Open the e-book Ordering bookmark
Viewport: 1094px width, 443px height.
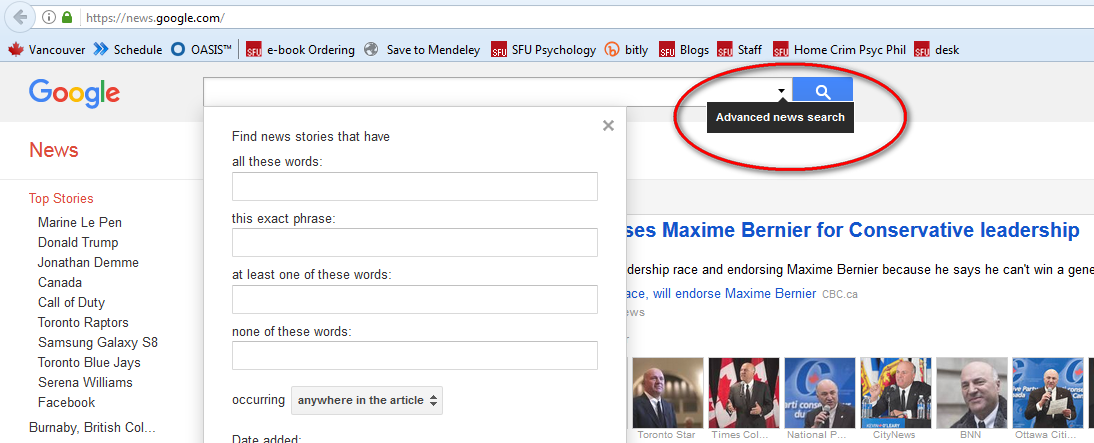coord(301,50)
